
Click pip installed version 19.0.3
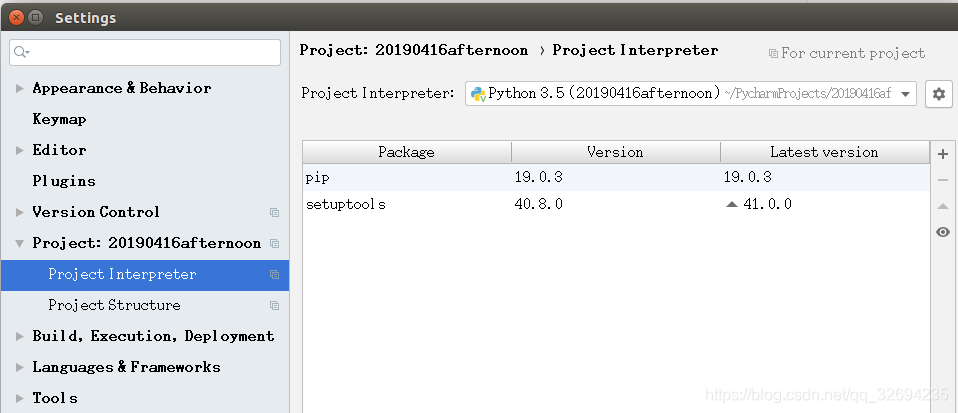pos(538,177)
